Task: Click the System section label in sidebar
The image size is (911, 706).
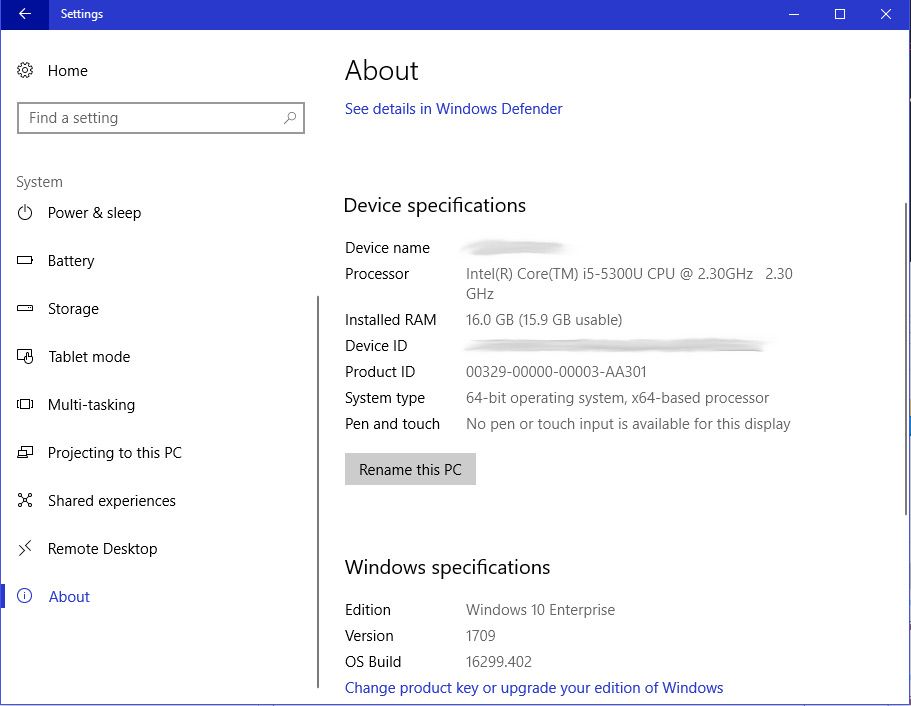Action: pyautogui.click(x=40, y=182)
